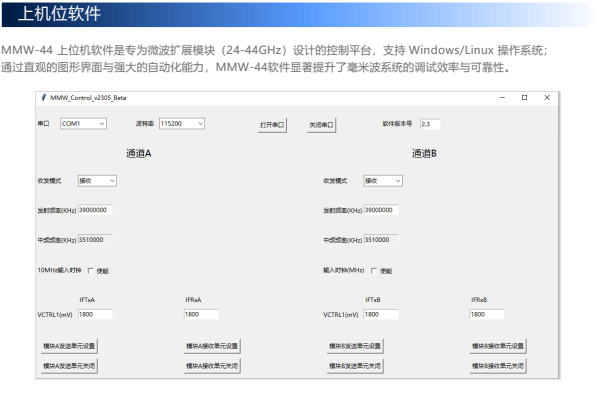The image size is (602, 394).
Task: Click the IFRxB label
Action: [x=479, y=300]
